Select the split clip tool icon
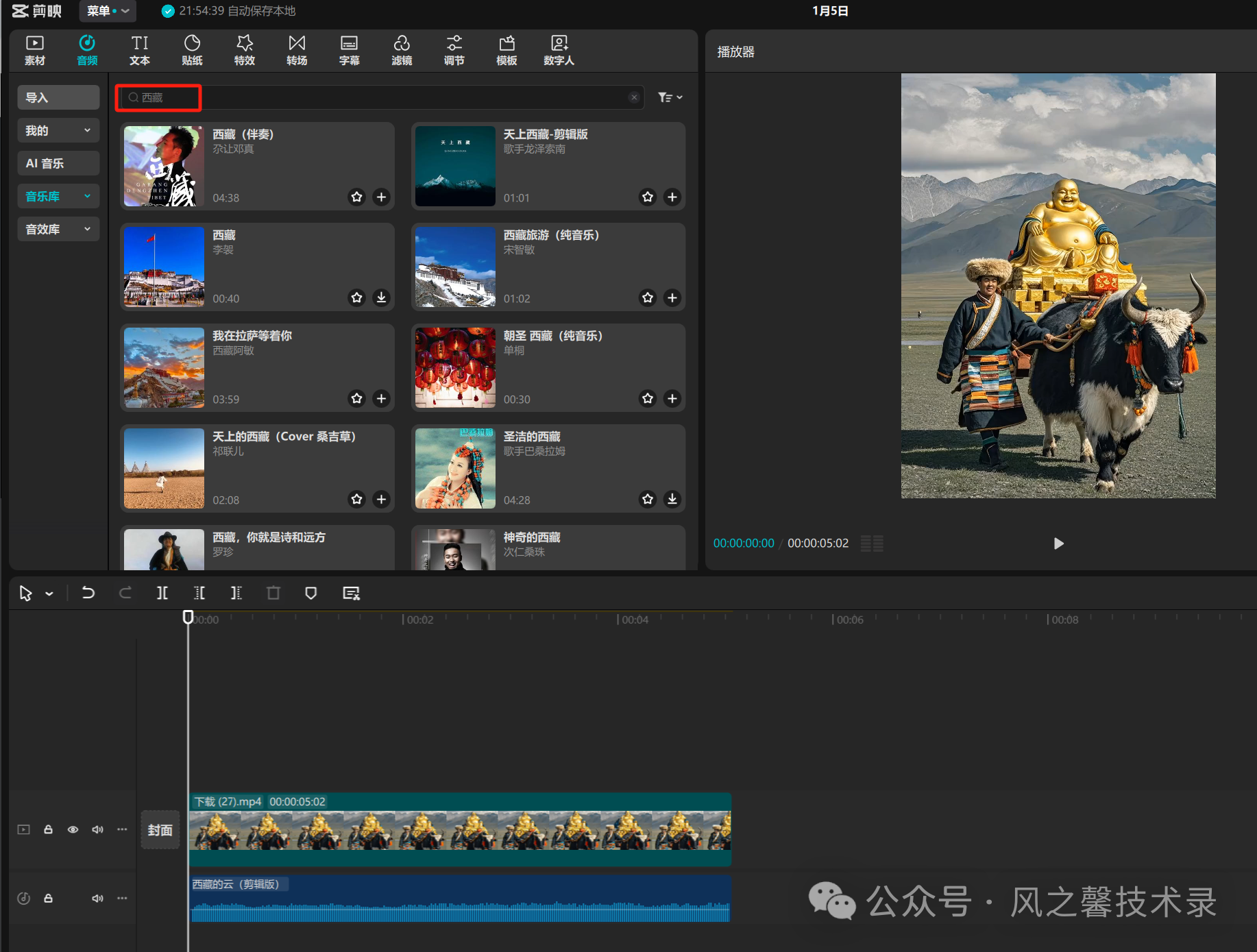 [162, 593]
